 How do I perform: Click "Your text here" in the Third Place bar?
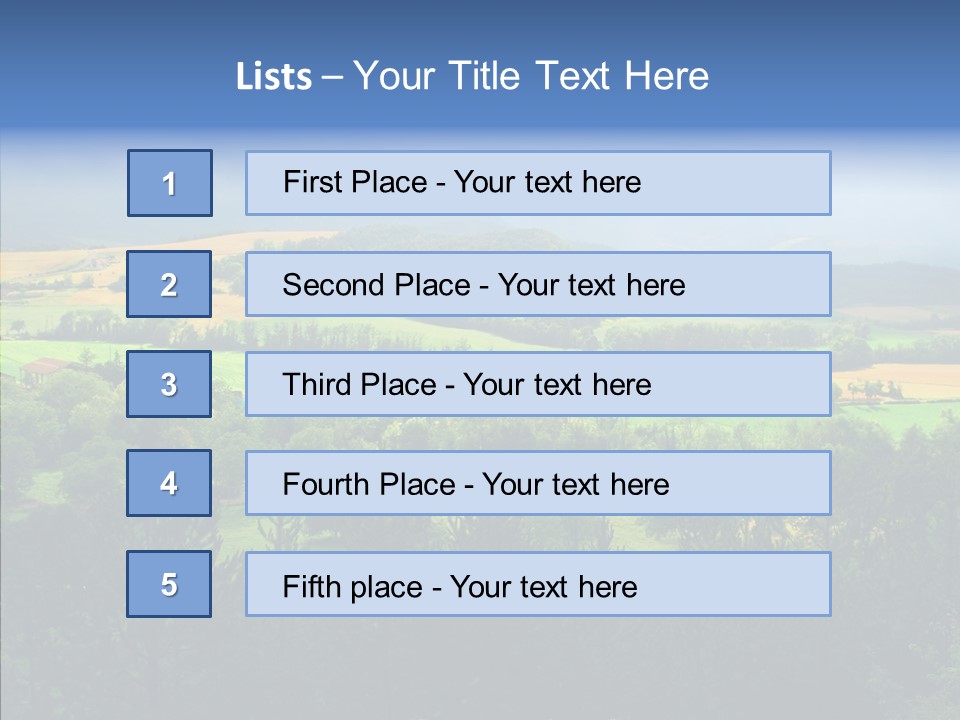pyautogui.click(x=557, y=385)
